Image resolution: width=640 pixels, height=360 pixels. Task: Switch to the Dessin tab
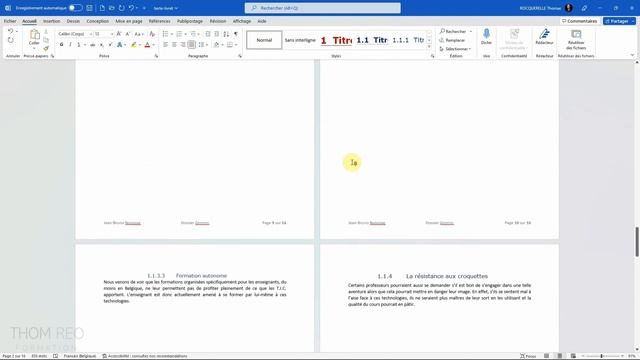(x=73, y=21)
